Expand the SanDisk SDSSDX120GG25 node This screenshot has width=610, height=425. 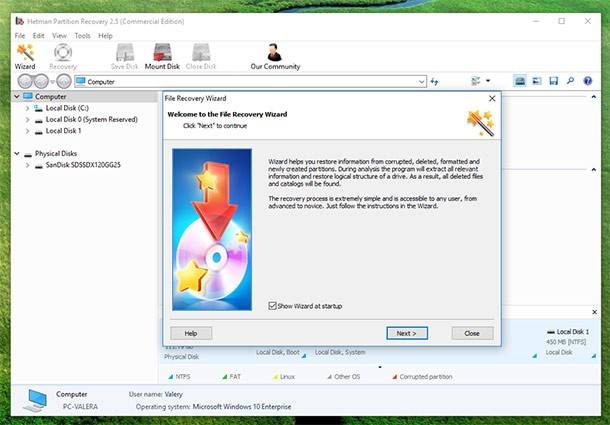pyautogui.click(x=27, y=165)
